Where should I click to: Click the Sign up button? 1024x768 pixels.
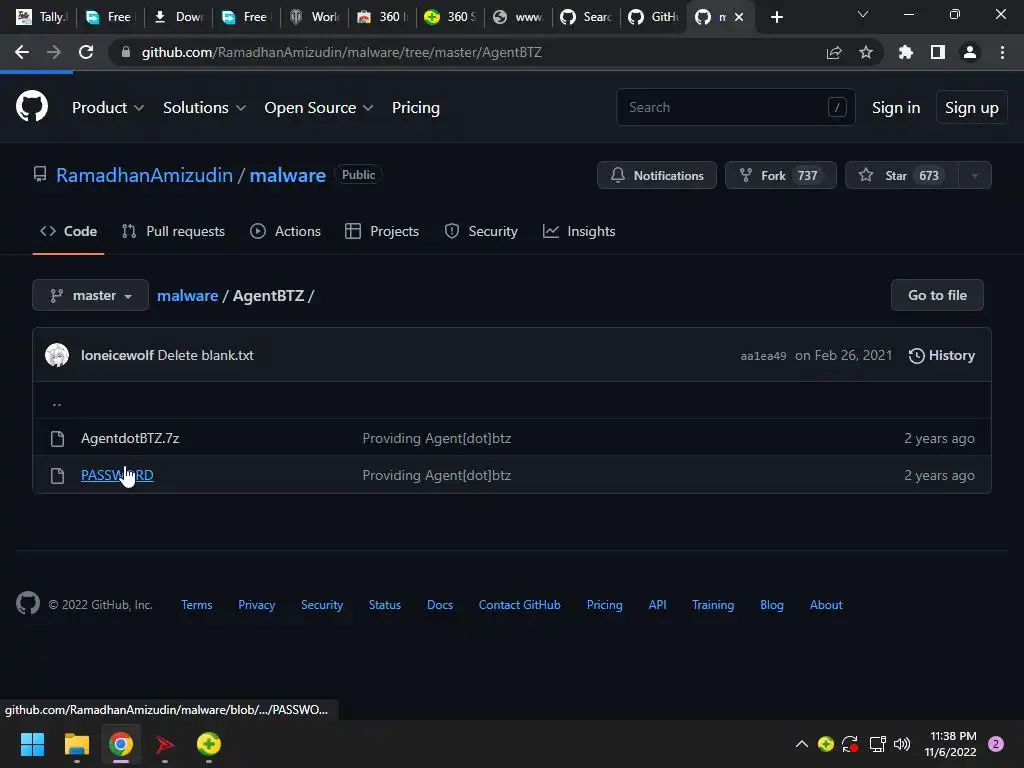[x=972, y=107]
